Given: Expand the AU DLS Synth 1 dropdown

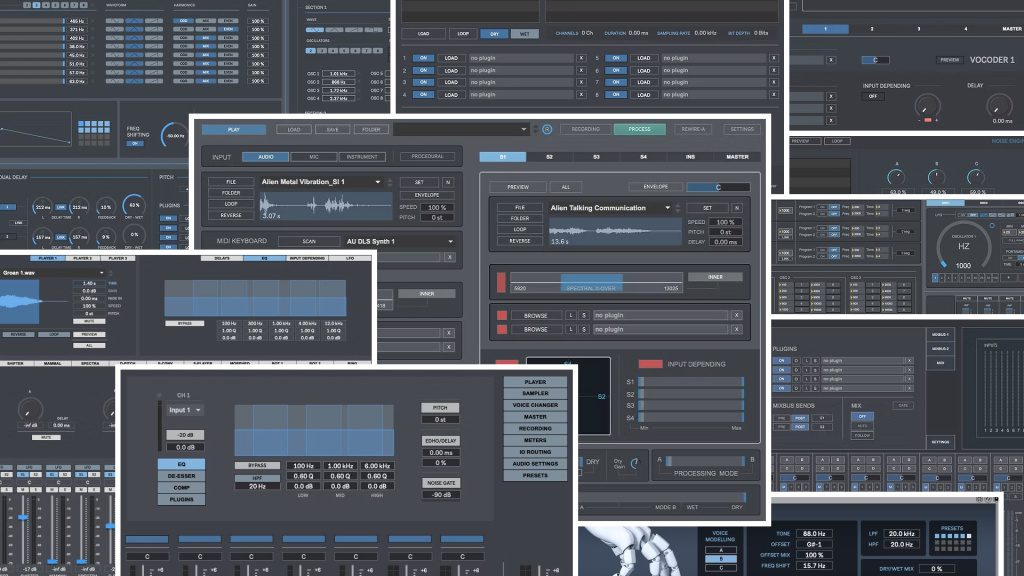Looking at the screenshot, I should (x=450, y=241).
